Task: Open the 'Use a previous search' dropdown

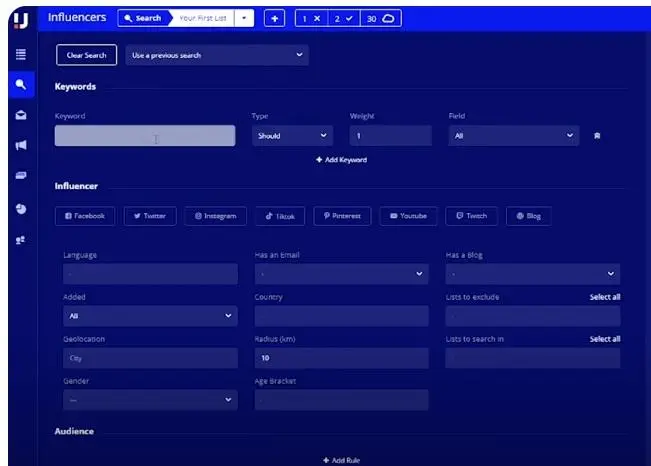Action: [216, 56]
